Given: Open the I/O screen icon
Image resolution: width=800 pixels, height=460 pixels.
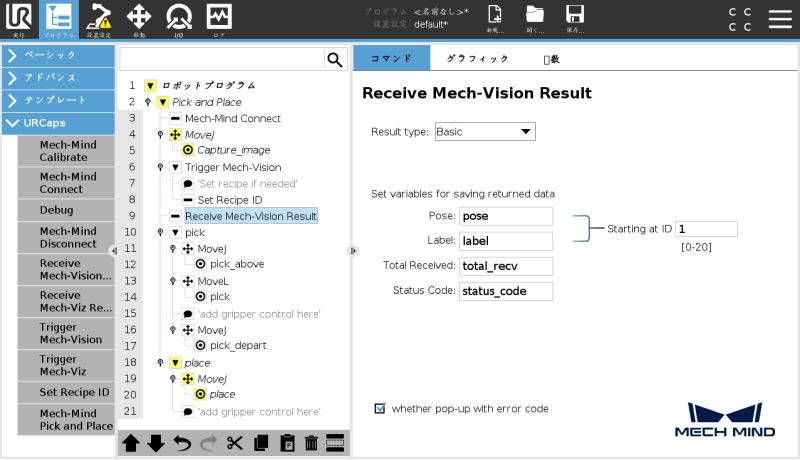Looking at the screenshot, I should pos(179,19).
